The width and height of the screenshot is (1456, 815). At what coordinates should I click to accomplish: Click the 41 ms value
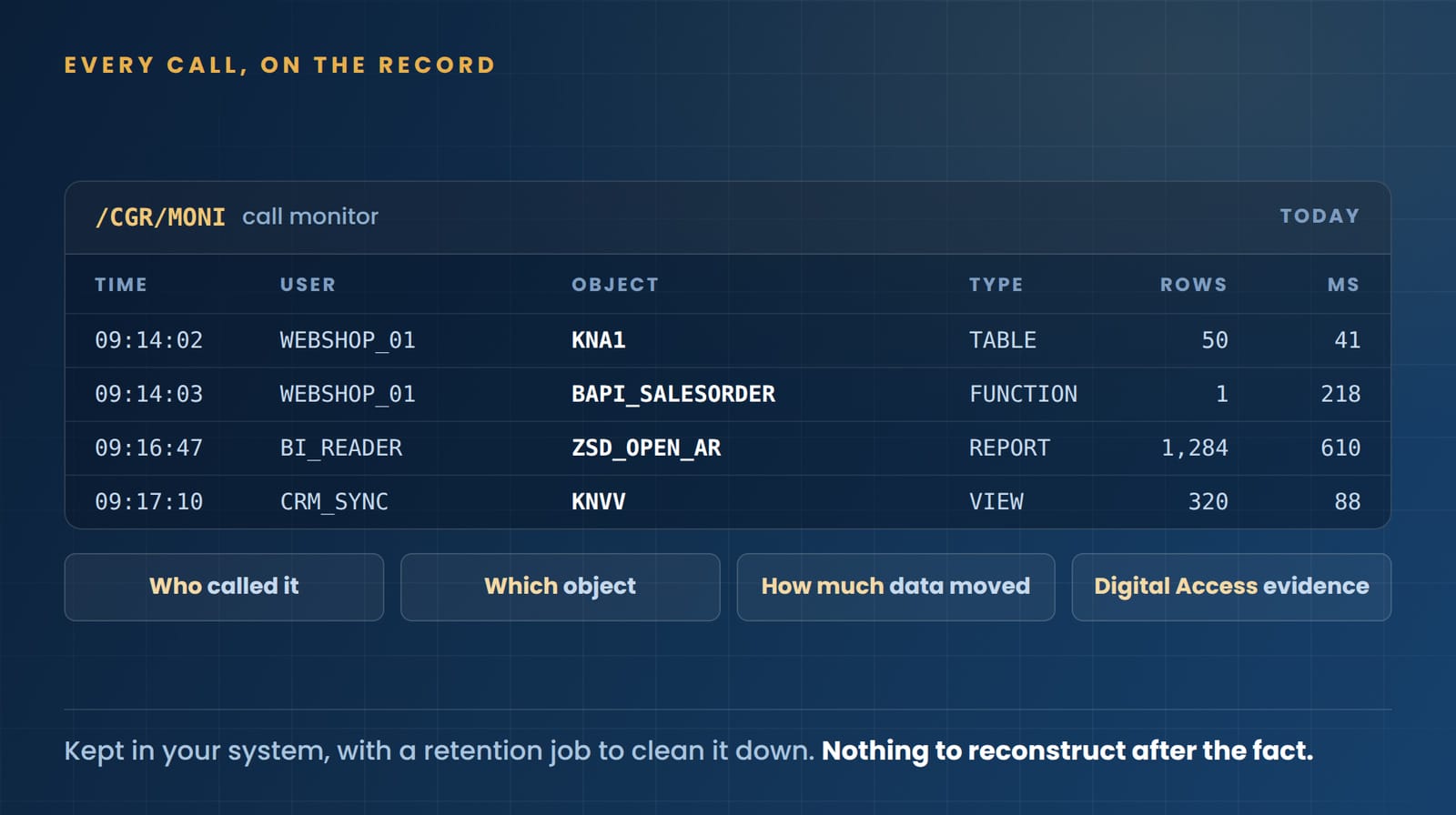[x=1348, y=340]
